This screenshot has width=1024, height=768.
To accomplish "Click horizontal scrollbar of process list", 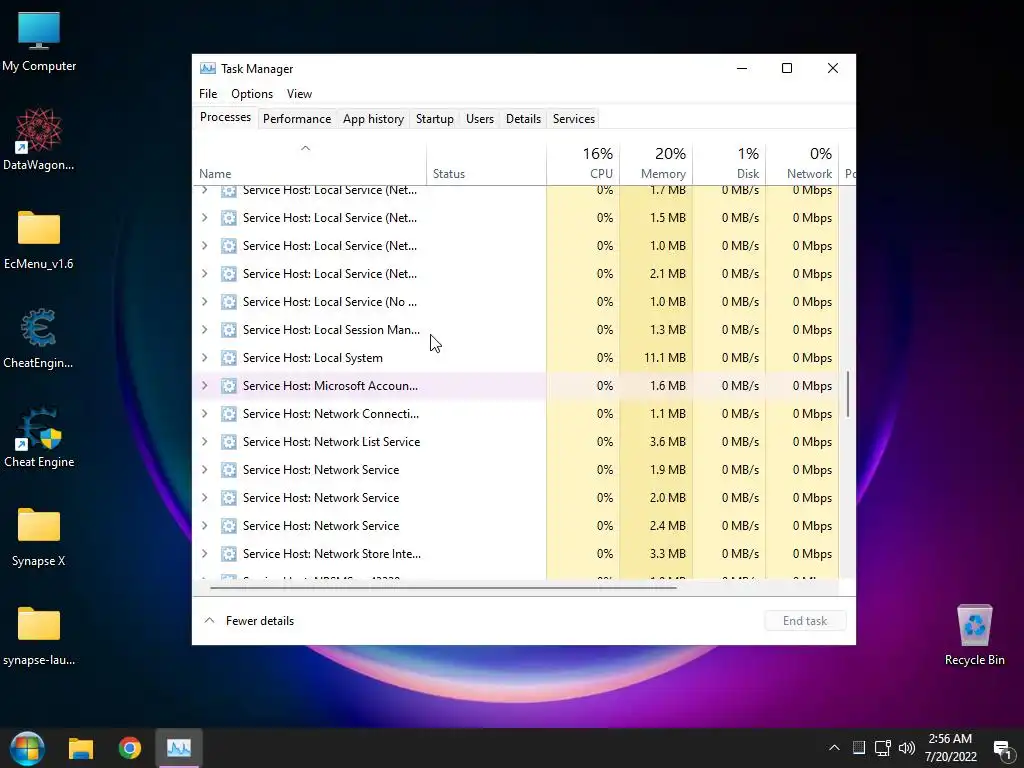I will [x=443, y=587].
